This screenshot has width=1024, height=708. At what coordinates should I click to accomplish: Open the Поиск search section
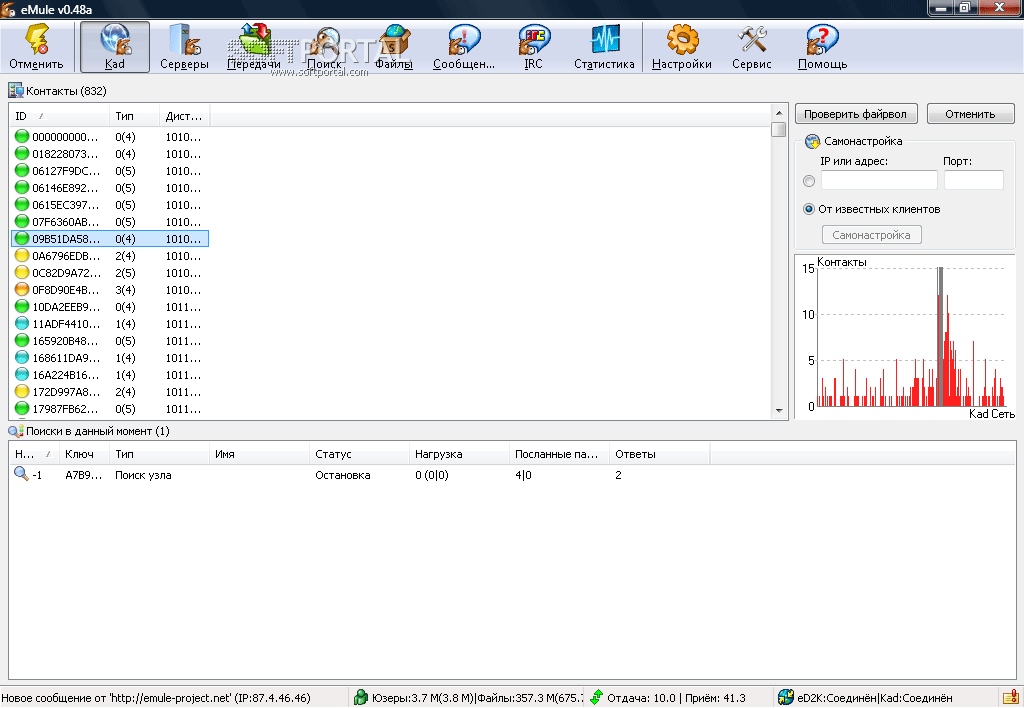point(325,46)
